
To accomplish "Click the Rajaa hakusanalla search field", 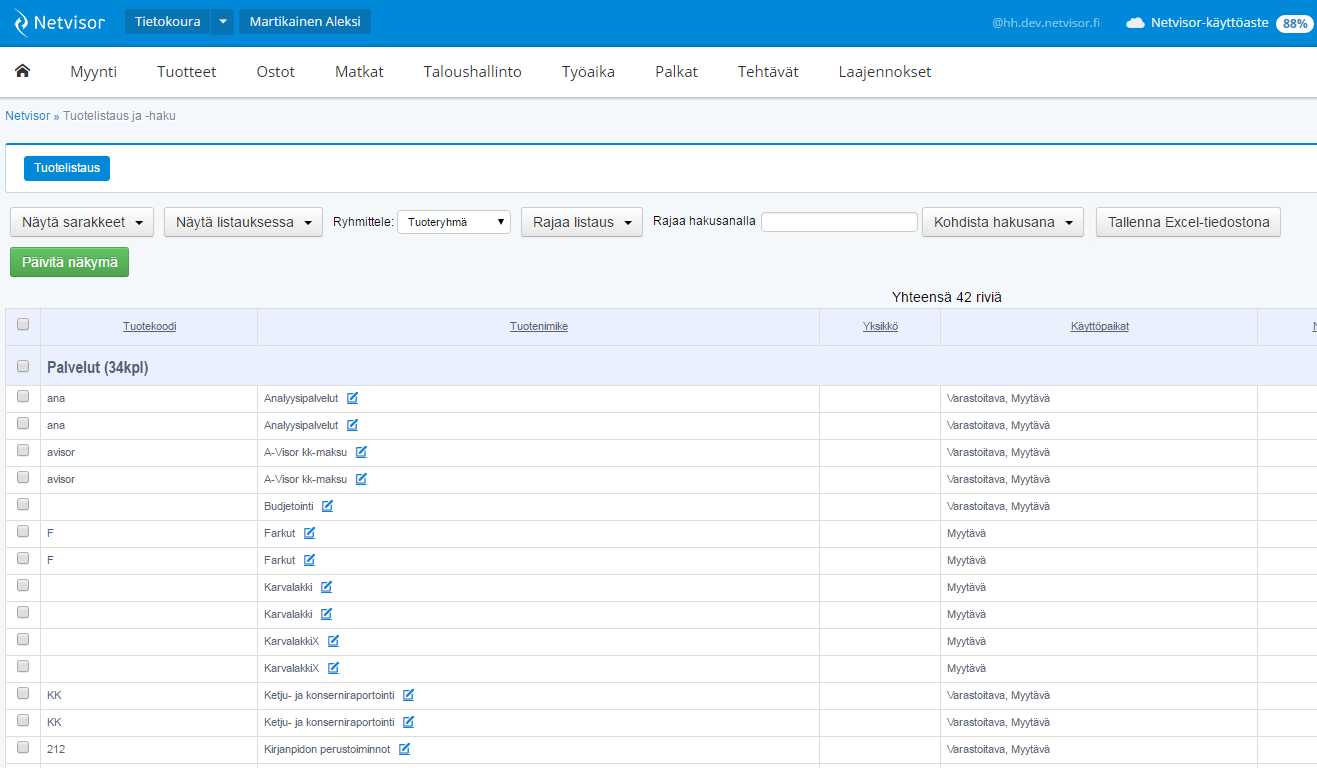I will coord(839,222).
